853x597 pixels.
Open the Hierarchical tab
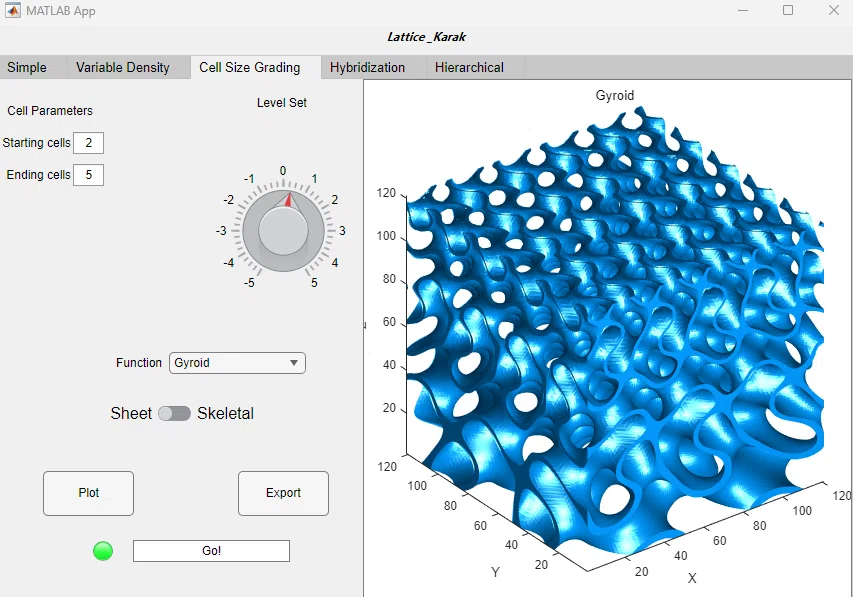point(469,67)
